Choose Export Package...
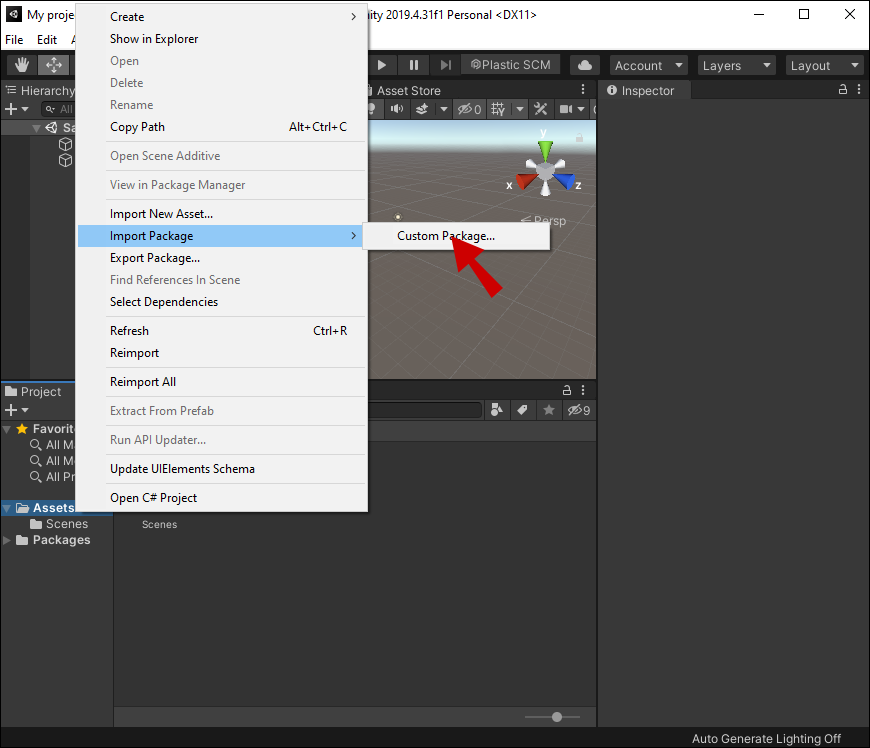Image resolution: width=870 pixels, height=748 pixels. click(x=222, y=258)
